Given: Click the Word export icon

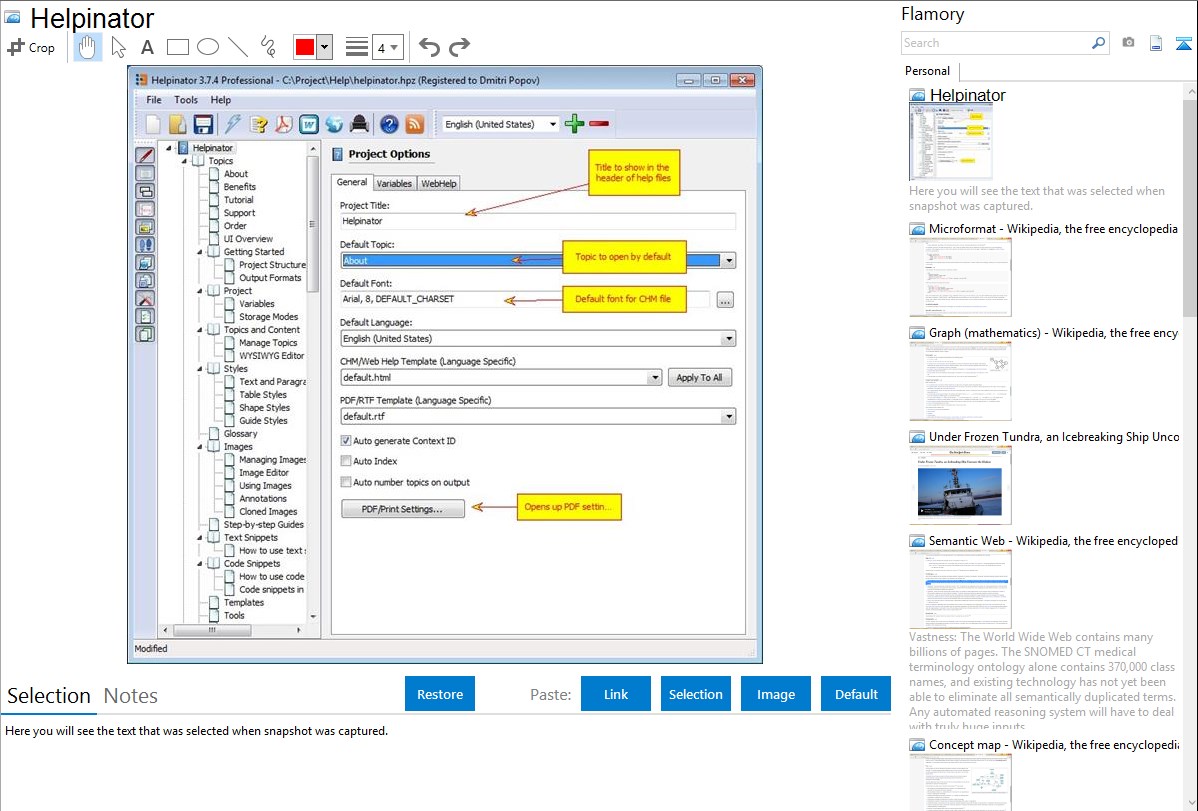Looking at the screenshot, I should coord(309,124).
